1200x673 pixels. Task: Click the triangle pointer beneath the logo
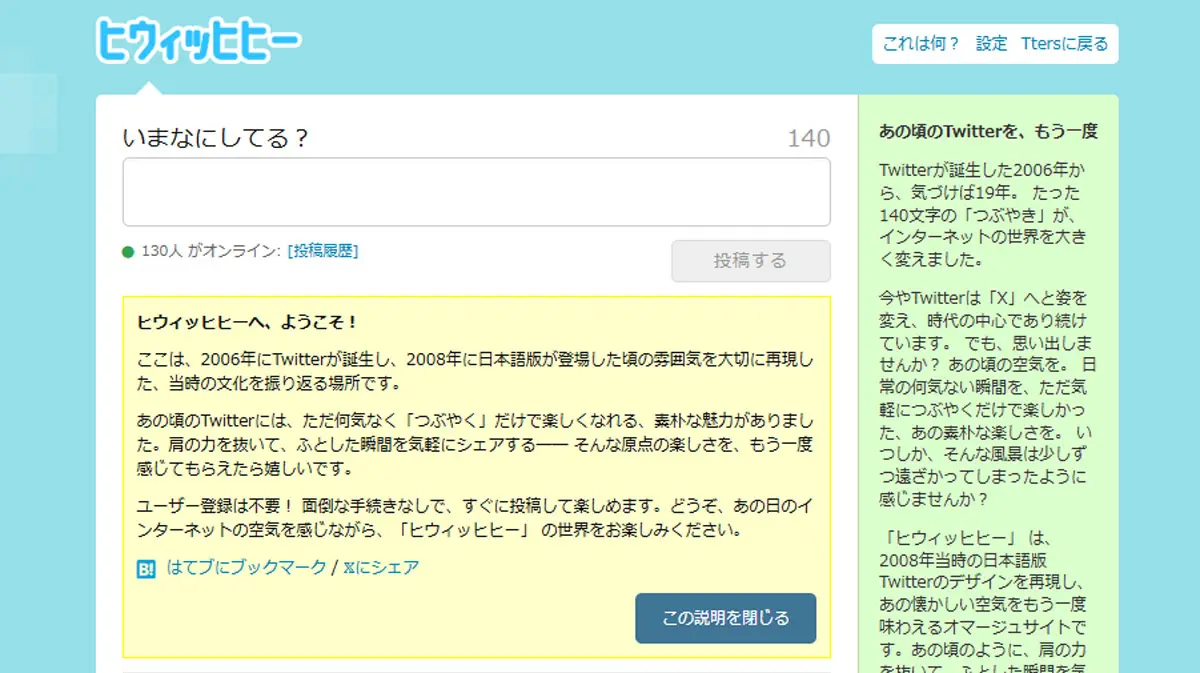[x=148, y=88]
